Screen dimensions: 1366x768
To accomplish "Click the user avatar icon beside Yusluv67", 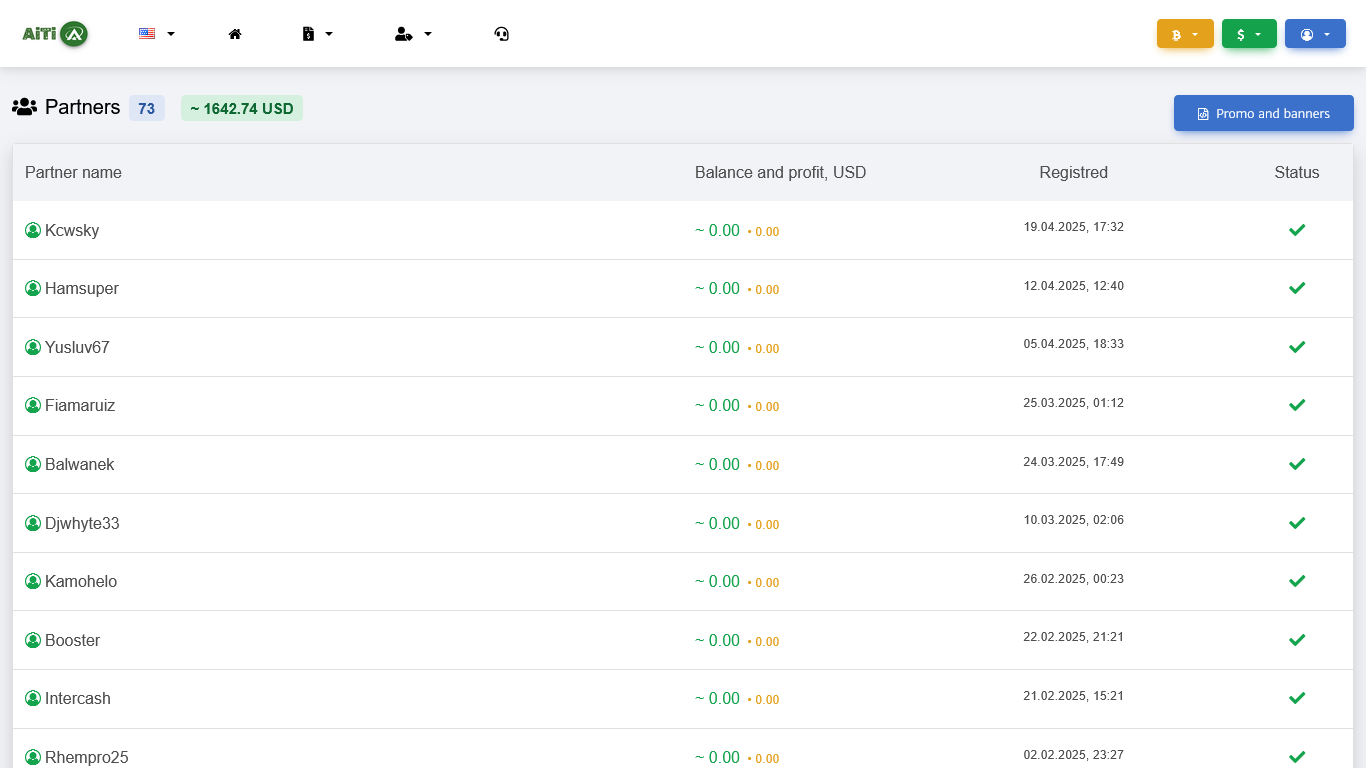I will coord(33,347).
